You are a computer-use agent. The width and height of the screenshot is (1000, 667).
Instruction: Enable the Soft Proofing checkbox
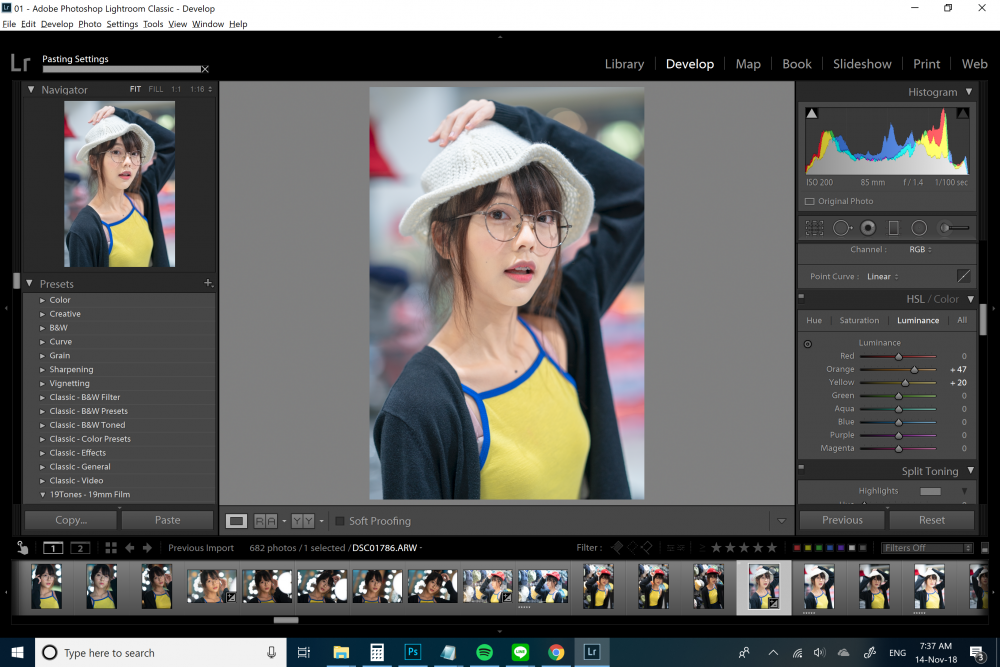coord(340,521)
